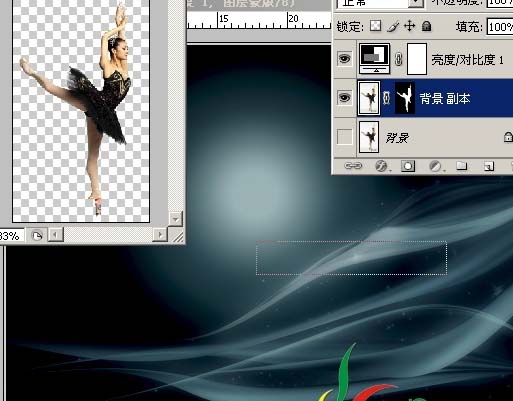Screen dimensions: 513x401
Task: Click the lock image pixels brush icon
Action: pos(393,26)
